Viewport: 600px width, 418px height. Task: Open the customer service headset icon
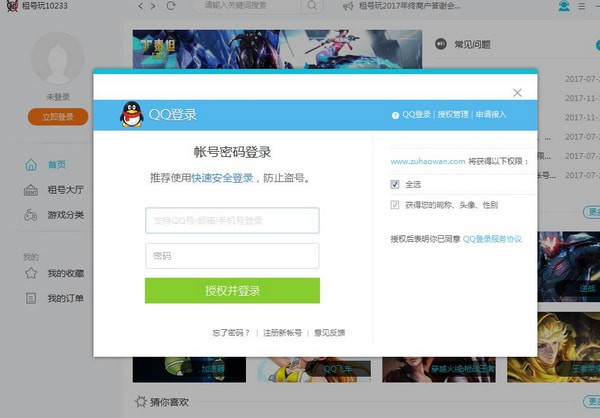tap(564, 6)
